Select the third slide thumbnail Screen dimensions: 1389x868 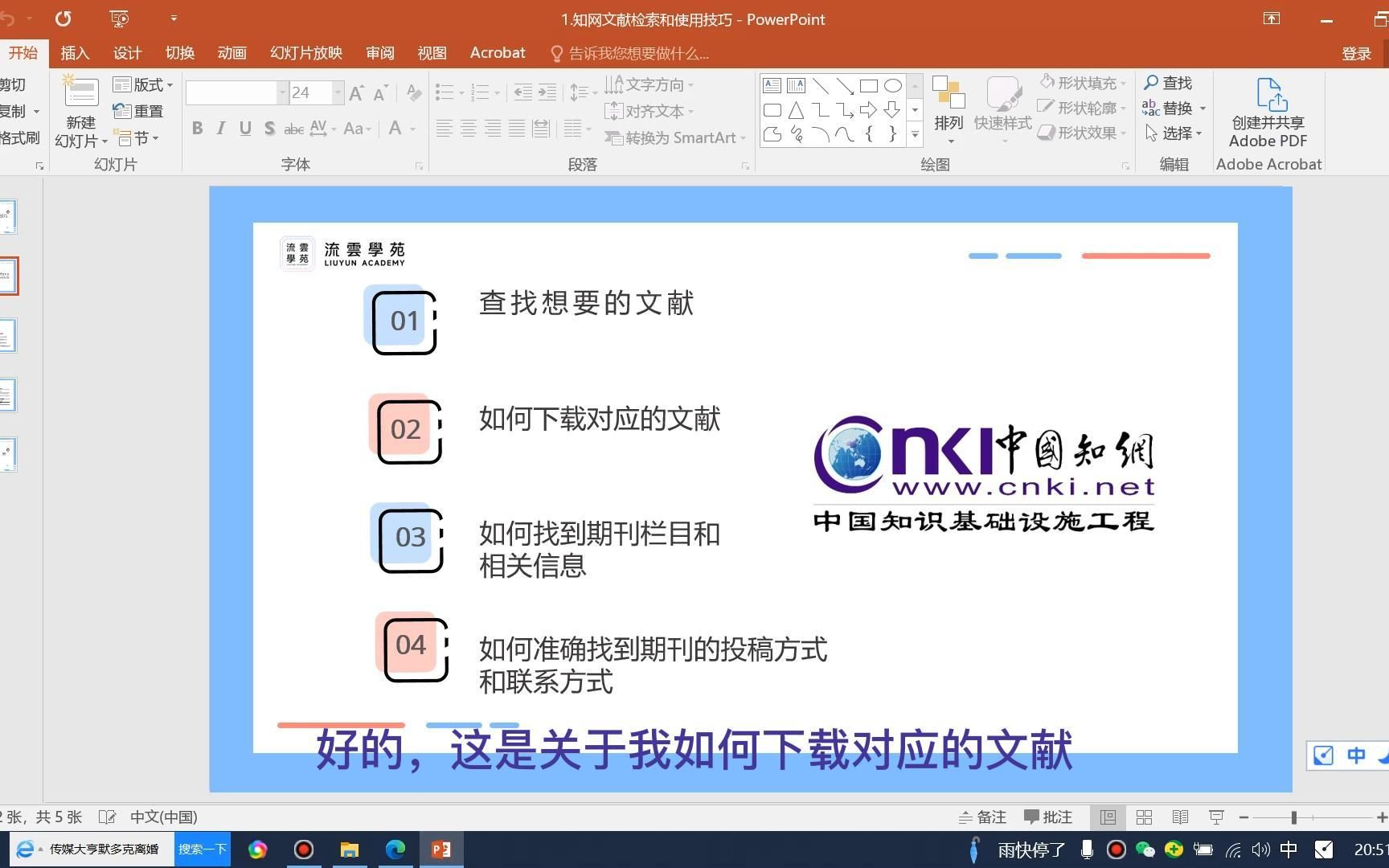click(7, 336)
